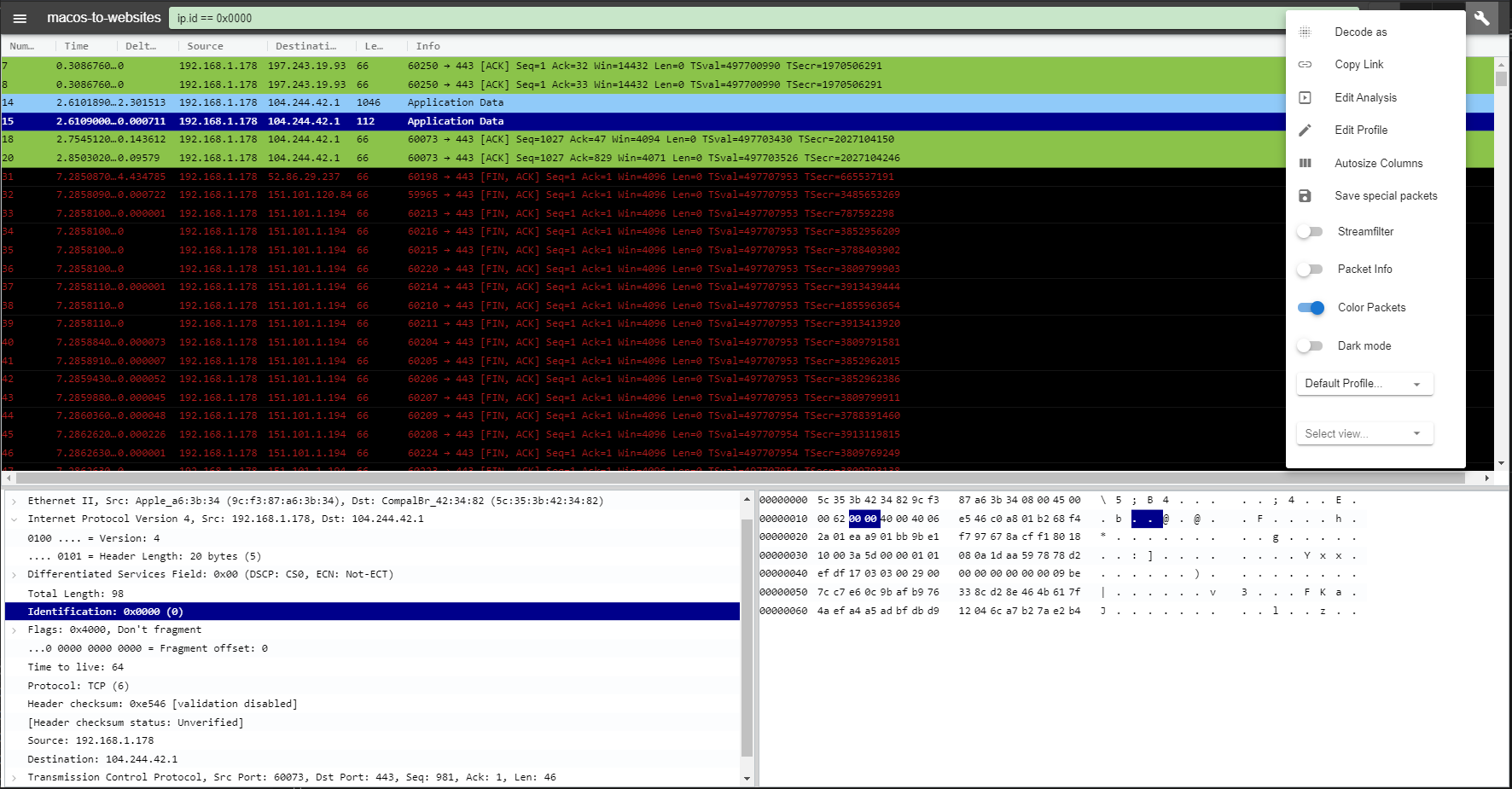Image resolution: width=1512 pixels, height=789 pixels.
Task: Select packet number 20 row
Action: (747, 158)
